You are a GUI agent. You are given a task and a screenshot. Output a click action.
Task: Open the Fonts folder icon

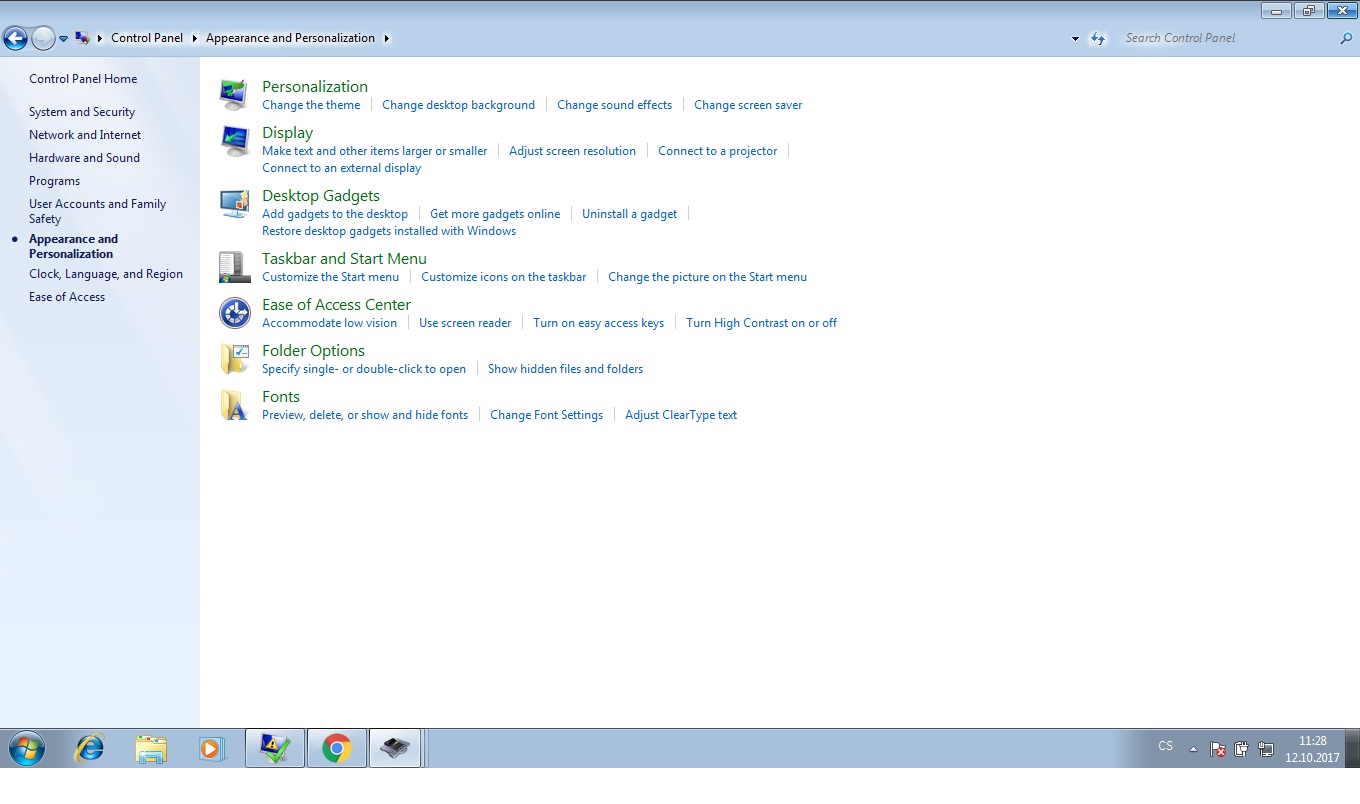click(234, 405)
